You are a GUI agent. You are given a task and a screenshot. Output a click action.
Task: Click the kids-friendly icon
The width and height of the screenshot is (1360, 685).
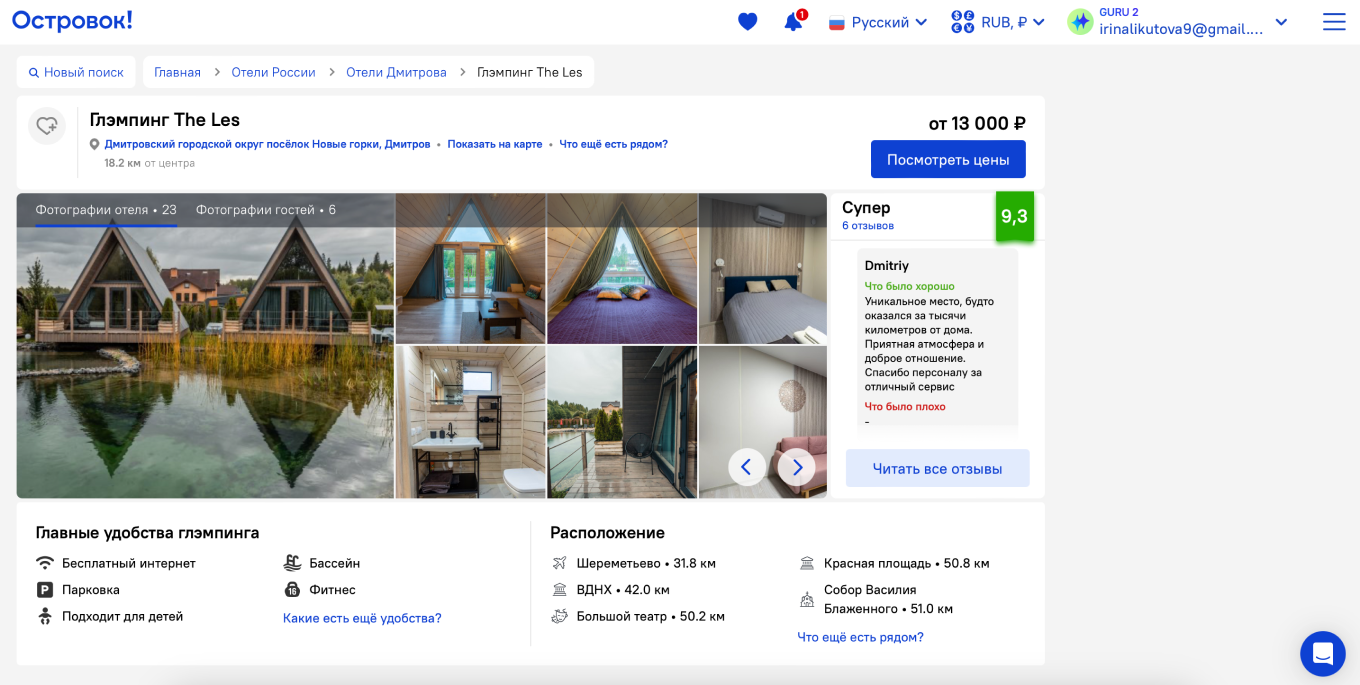[x=45, y=616]
